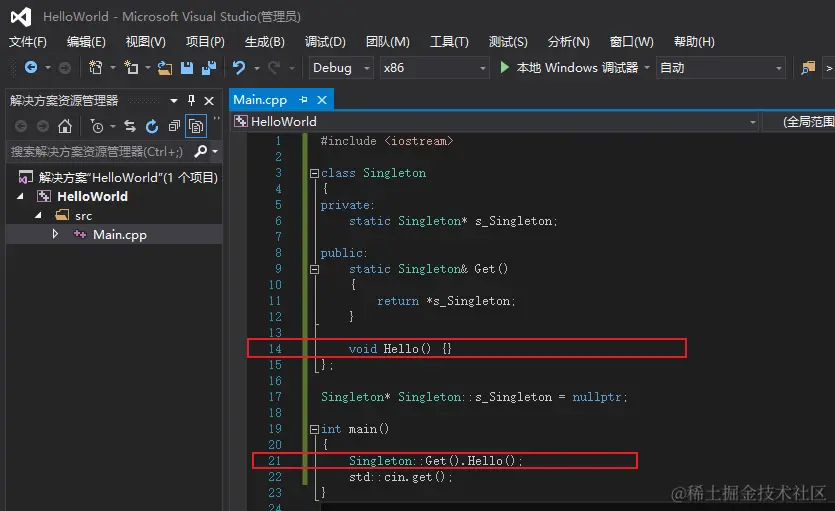835x511 pixels.
Task: Open the HelloWorld scope navigation dropdown
Action: point(495,122)
